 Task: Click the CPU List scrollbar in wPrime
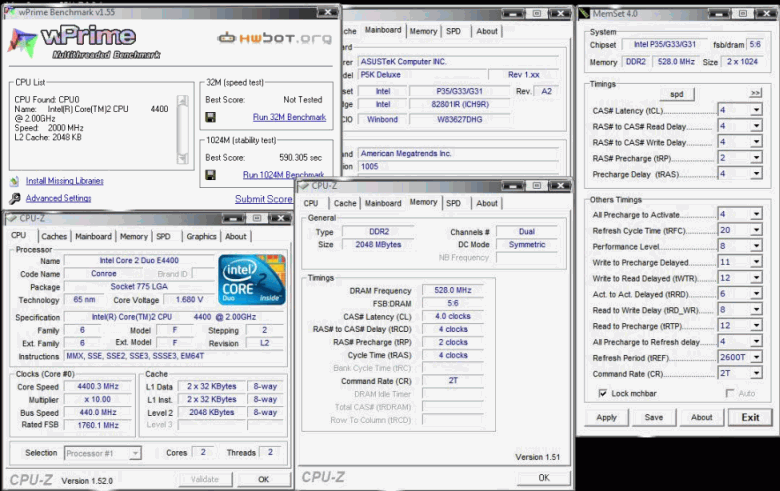(x=183, y=129)
